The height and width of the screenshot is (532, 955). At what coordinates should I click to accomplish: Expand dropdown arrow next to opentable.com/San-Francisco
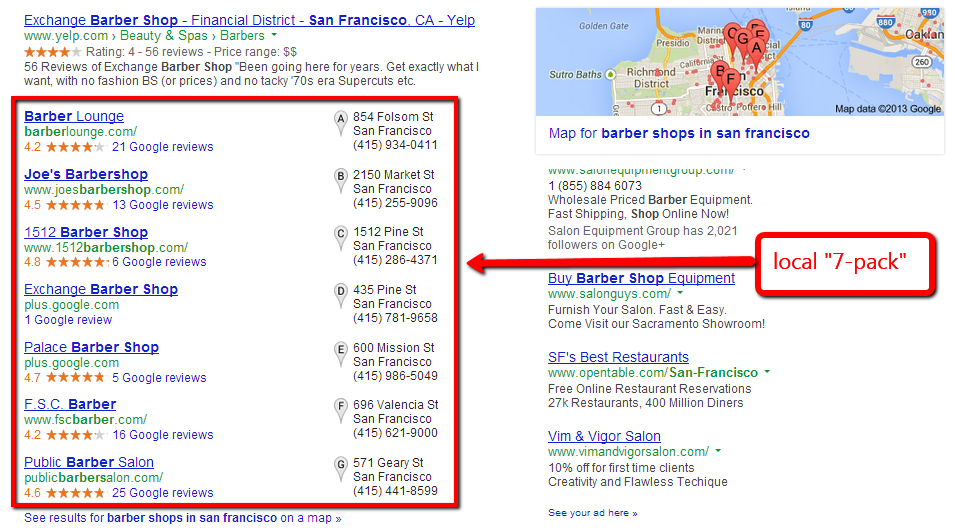point(767,372)
